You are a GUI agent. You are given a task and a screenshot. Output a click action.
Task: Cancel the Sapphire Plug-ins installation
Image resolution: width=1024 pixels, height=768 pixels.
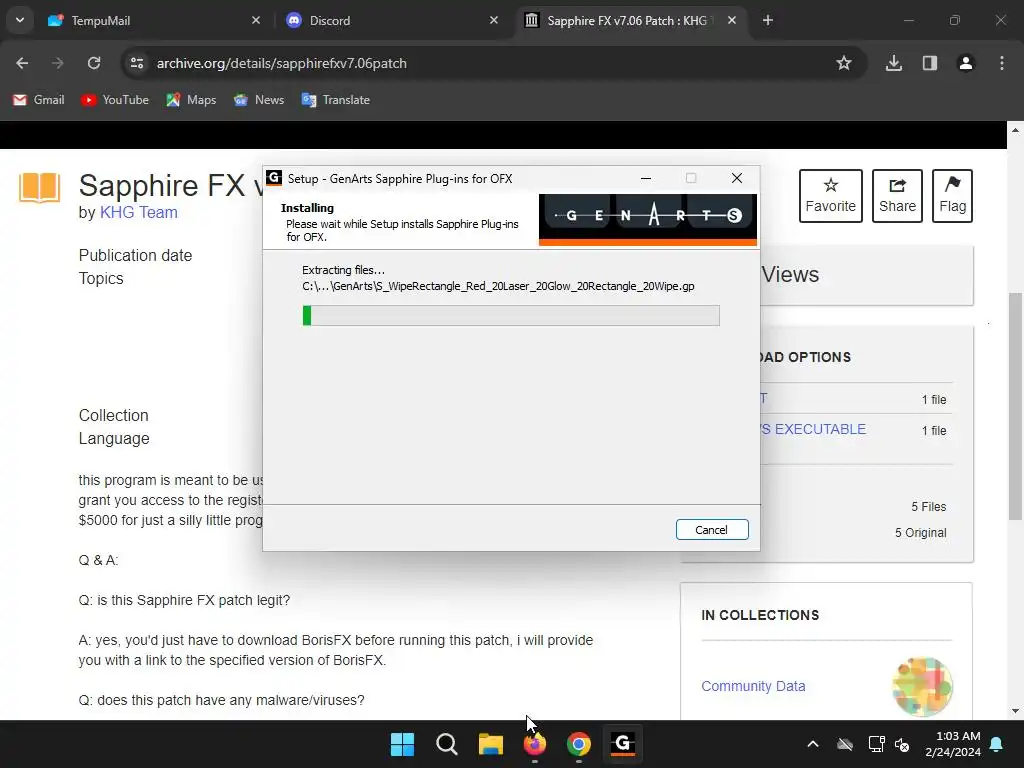coord(712,530)
